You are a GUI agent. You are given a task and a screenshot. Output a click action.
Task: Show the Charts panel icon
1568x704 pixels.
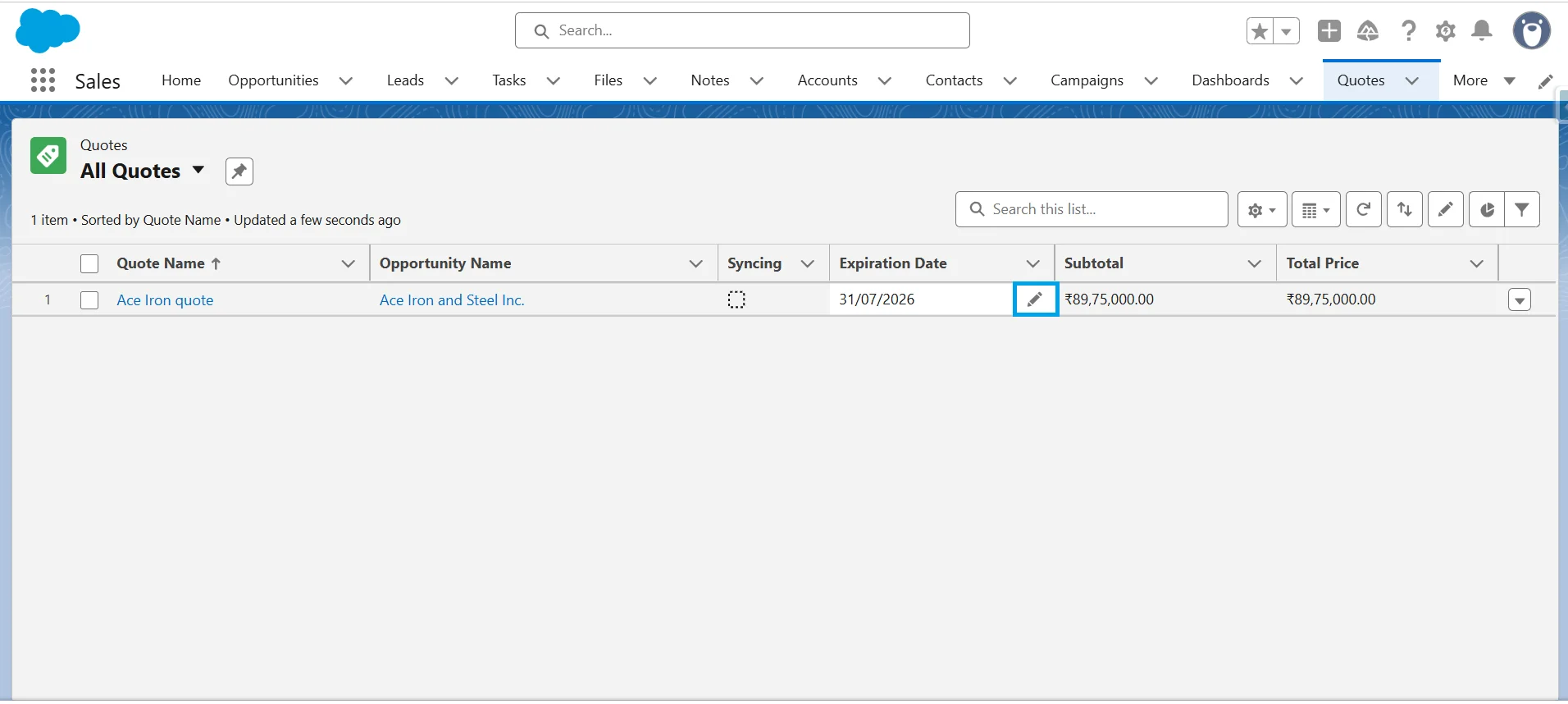click(x=1486, y=210)
